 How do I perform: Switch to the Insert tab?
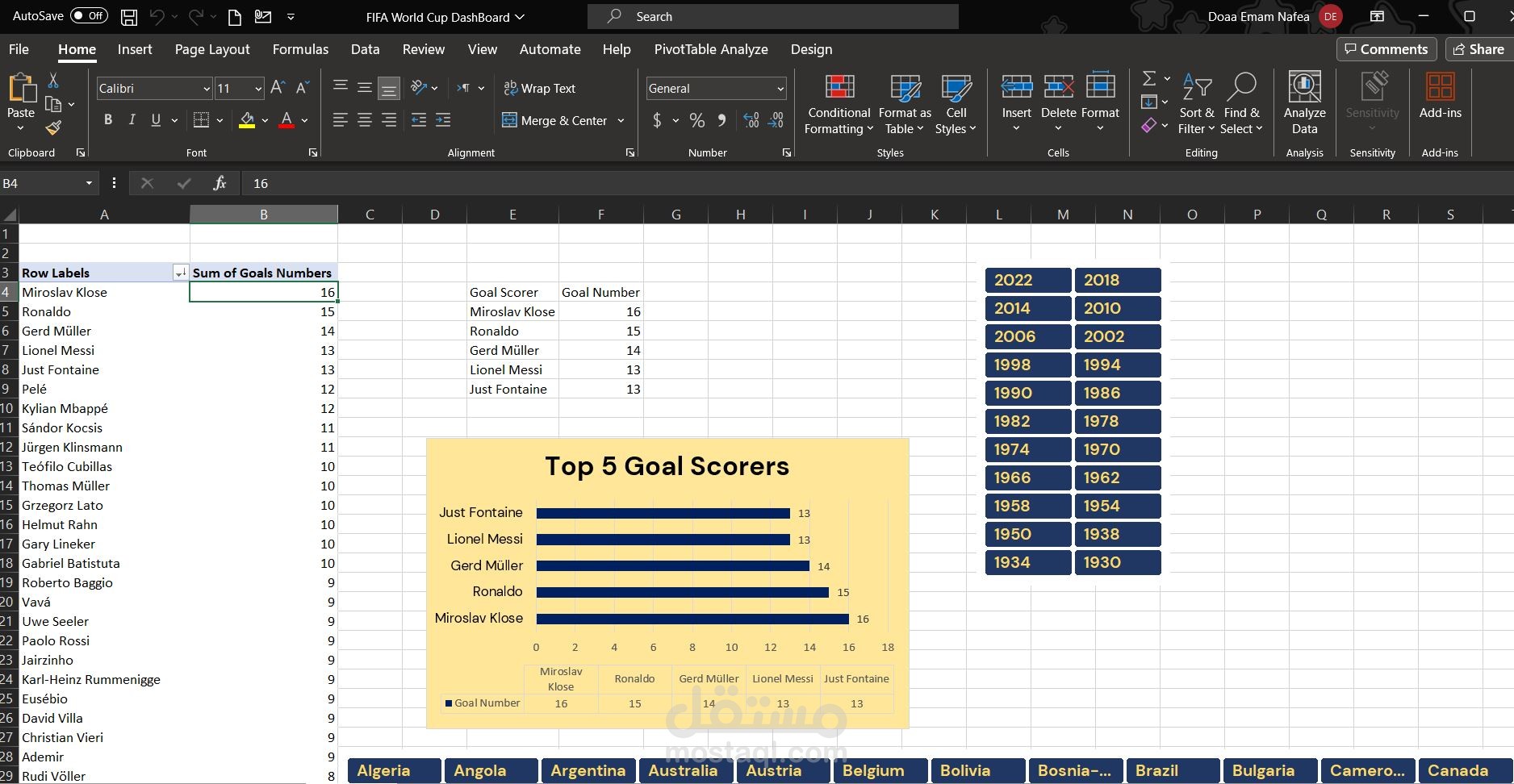(x=135, y=49)
